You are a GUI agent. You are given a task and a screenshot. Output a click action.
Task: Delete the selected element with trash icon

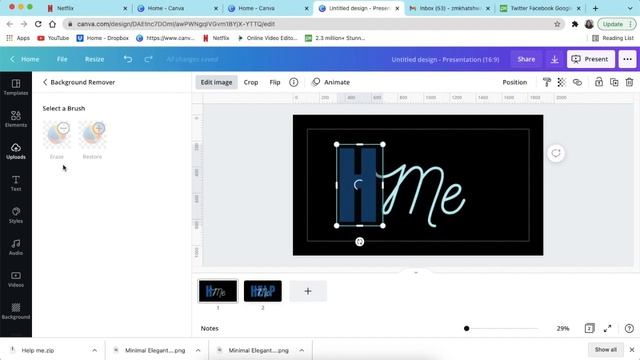tap(629, 82)
